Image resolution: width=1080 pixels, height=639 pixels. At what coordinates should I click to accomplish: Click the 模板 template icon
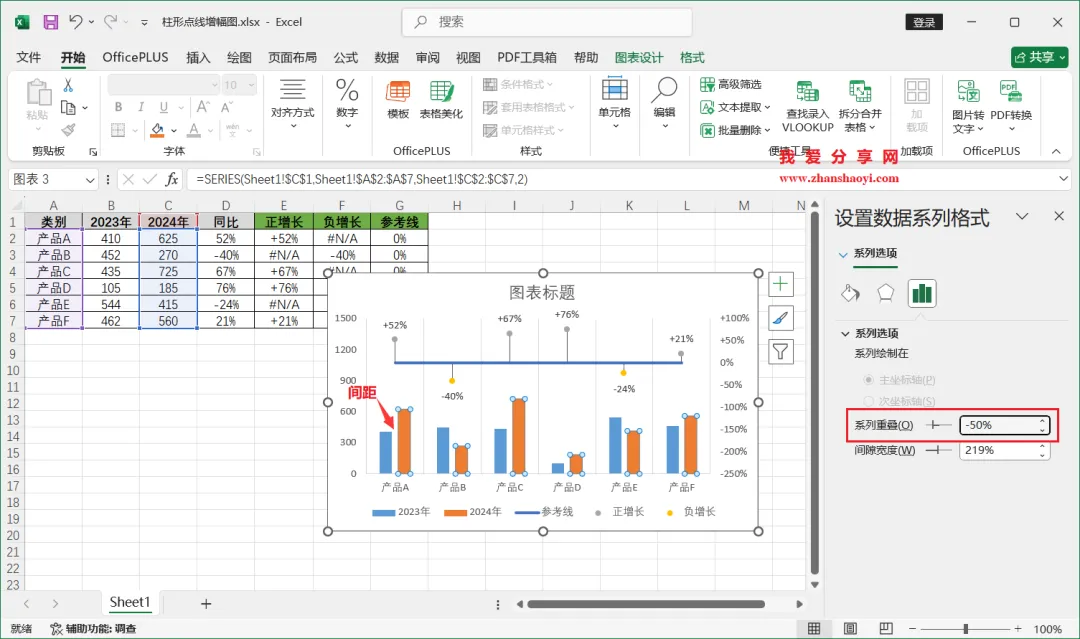(x=398, y=92)
